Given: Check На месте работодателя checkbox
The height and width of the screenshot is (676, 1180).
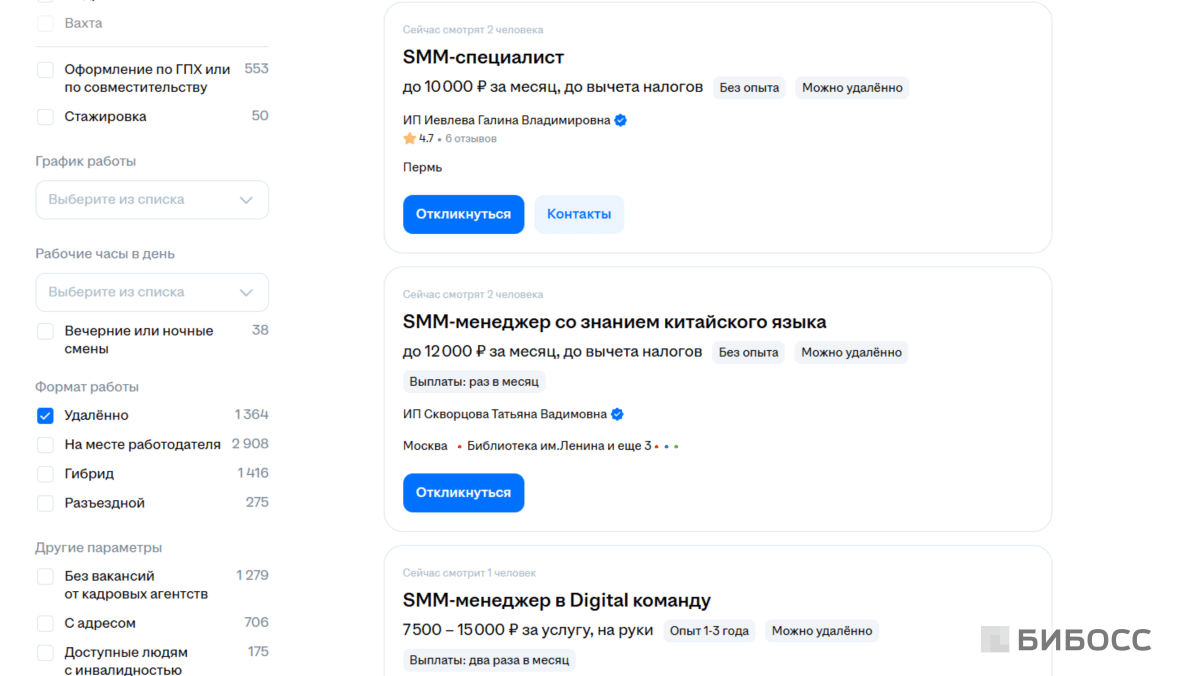Looking at the screenshot, I should coord(45,444).
